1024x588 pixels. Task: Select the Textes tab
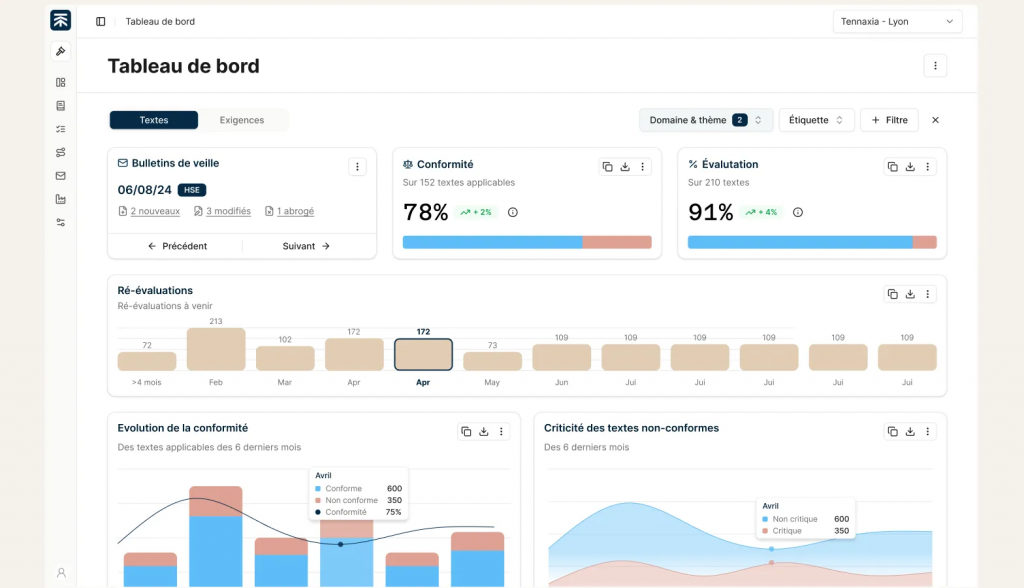pos(153,119)
